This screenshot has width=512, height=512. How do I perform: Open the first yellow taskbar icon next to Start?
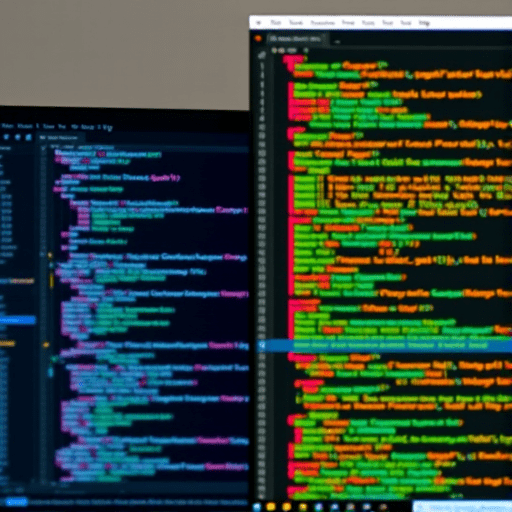pos(271,507)
